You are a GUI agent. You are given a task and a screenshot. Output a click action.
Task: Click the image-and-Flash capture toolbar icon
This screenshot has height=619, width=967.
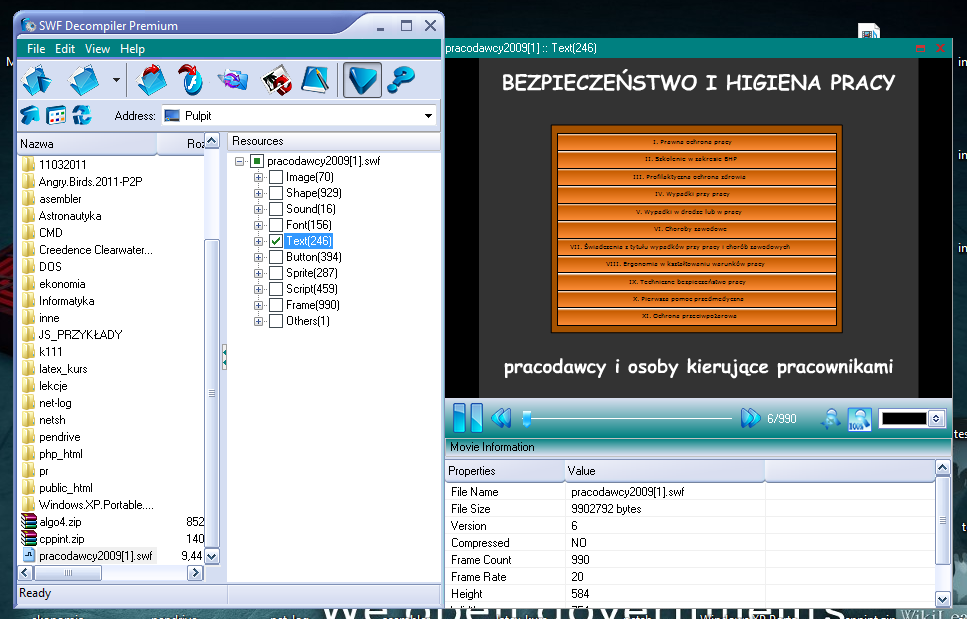[276, 80]
